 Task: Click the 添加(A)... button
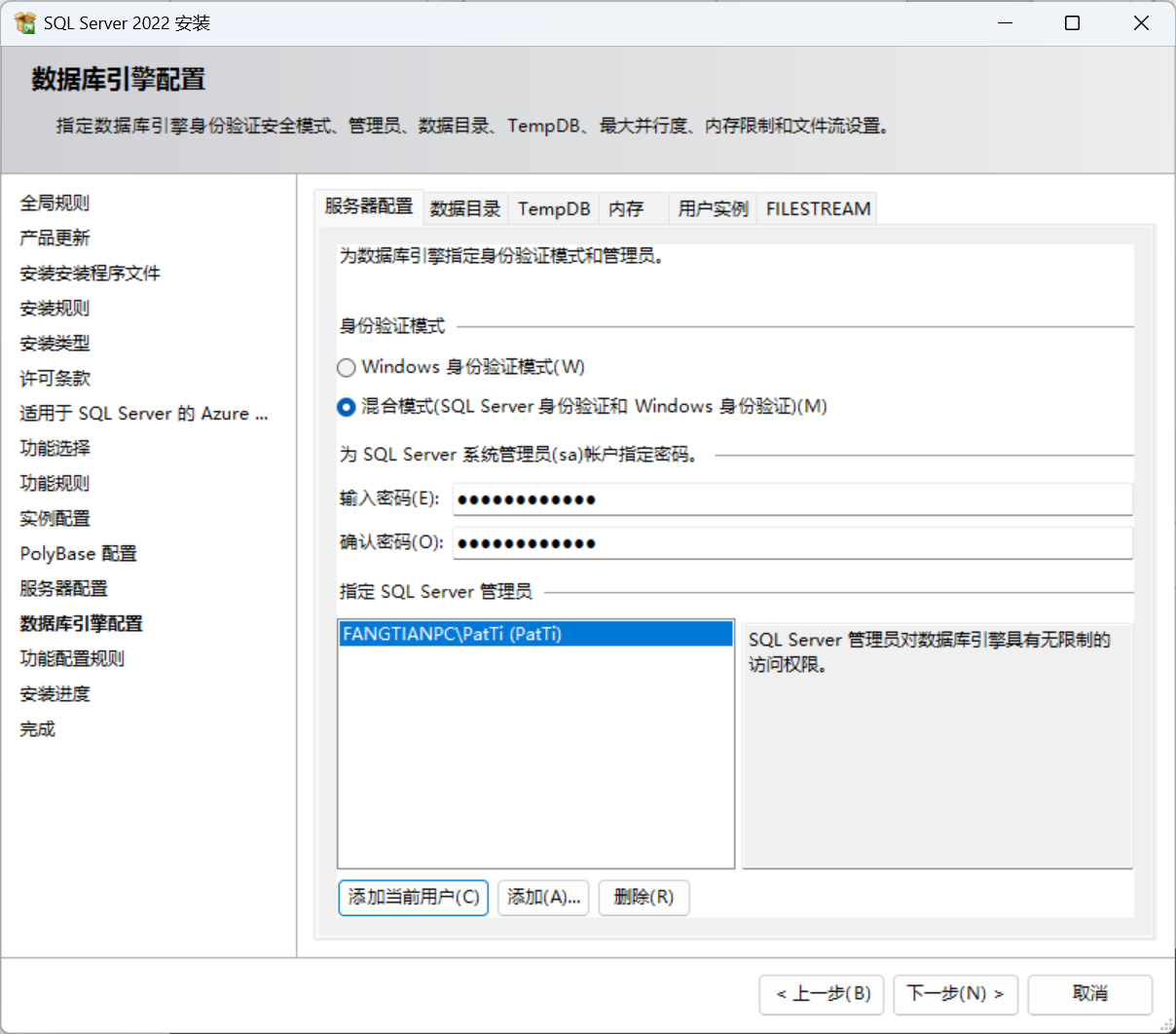(543, 898)
